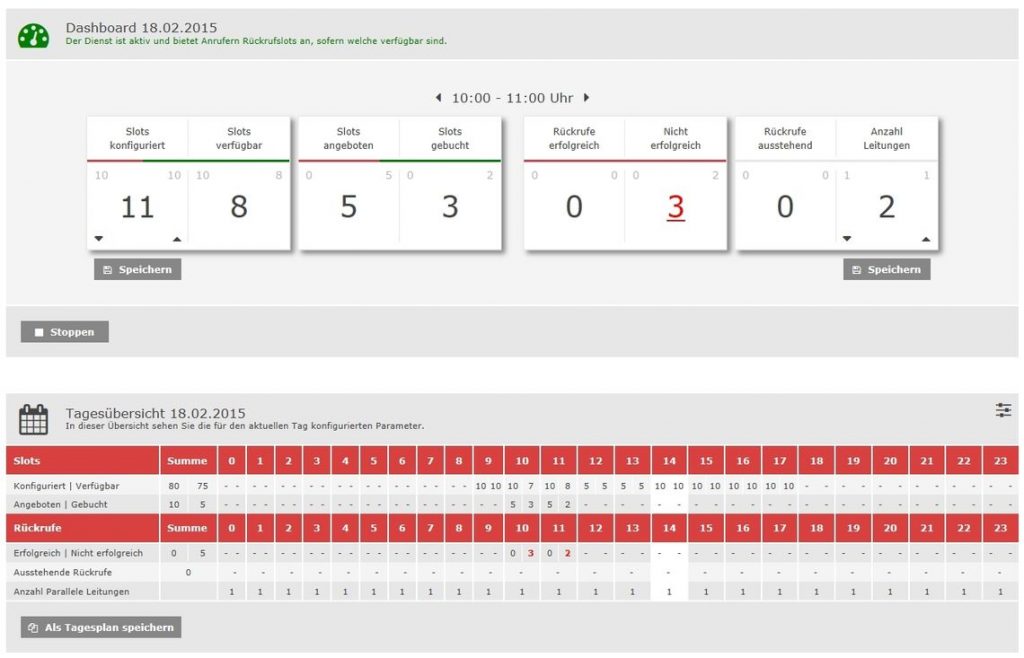This screenshot has width=1024, height=658.
Task: Select hour 14 column in Rückrufe header
Action: [669, 528]
